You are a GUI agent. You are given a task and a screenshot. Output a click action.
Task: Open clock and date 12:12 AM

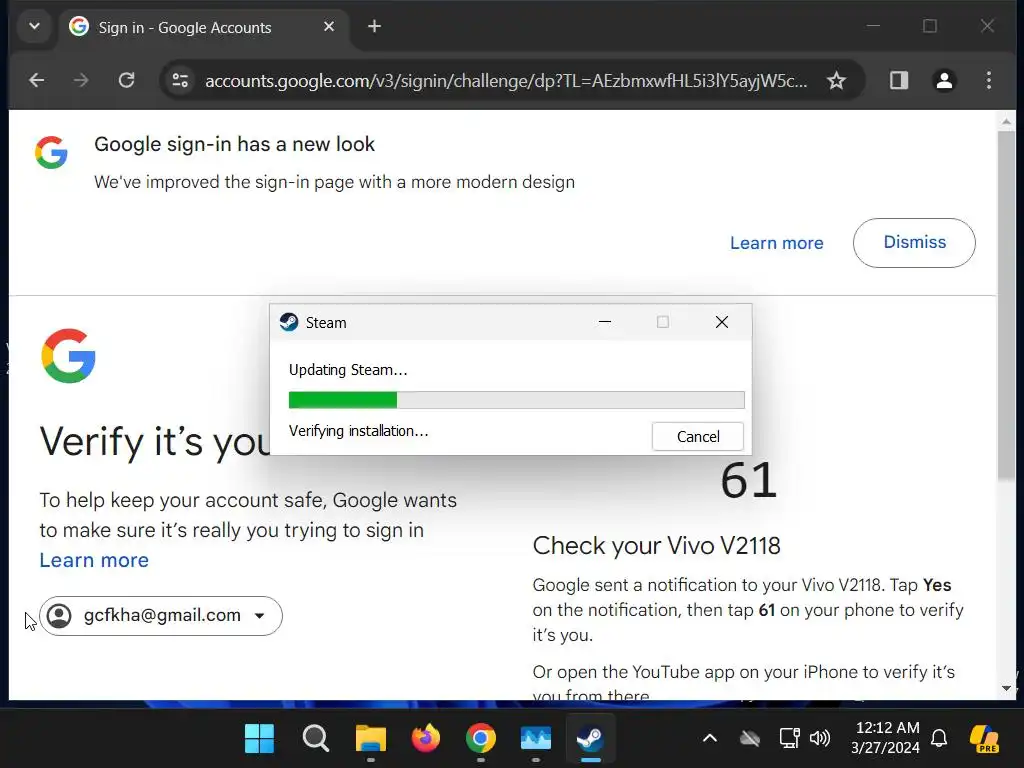885,738
